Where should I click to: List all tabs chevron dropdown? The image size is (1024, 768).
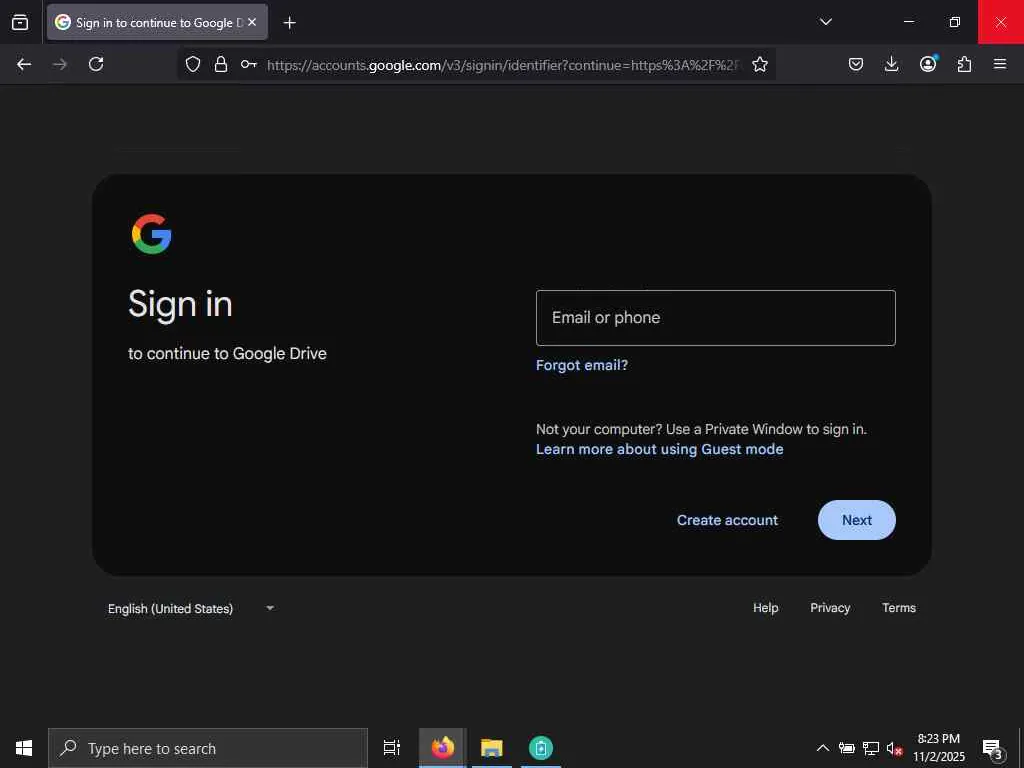pos(825,22)
